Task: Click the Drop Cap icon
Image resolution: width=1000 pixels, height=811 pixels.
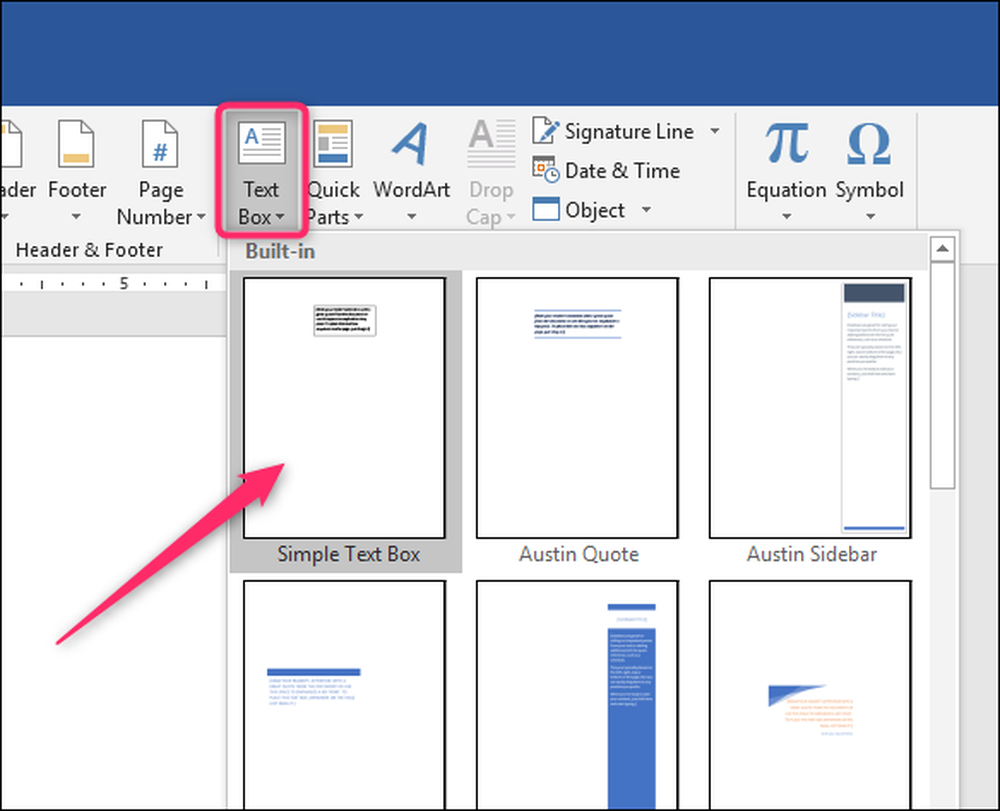Action: [491, 143]
